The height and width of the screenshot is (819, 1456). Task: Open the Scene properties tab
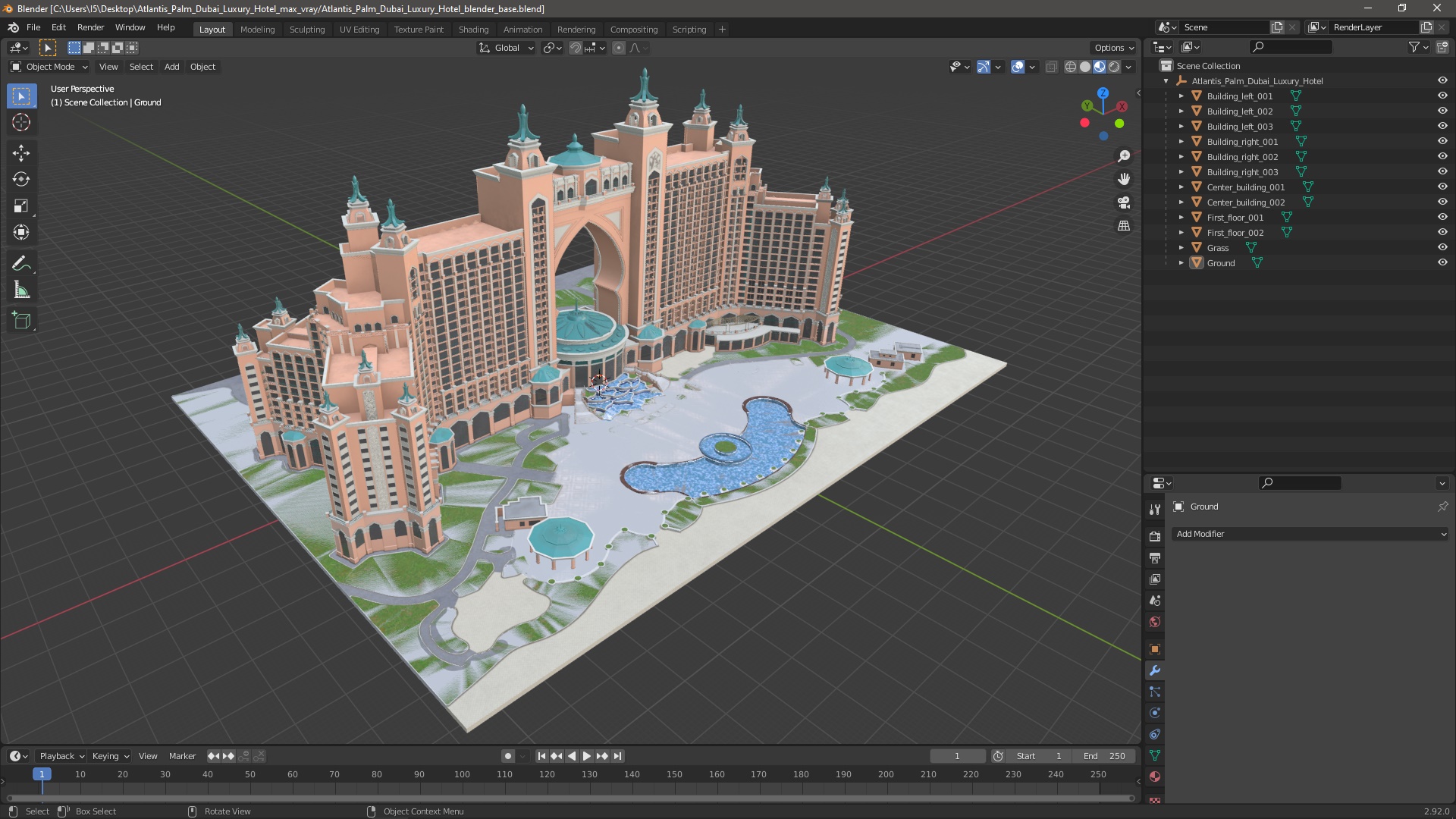1155,601
